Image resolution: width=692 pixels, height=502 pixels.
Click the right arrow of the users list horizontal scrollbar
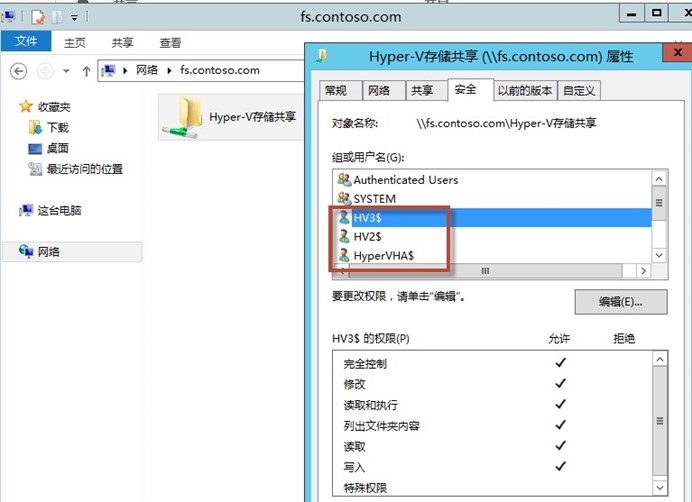tap(643, 271)
